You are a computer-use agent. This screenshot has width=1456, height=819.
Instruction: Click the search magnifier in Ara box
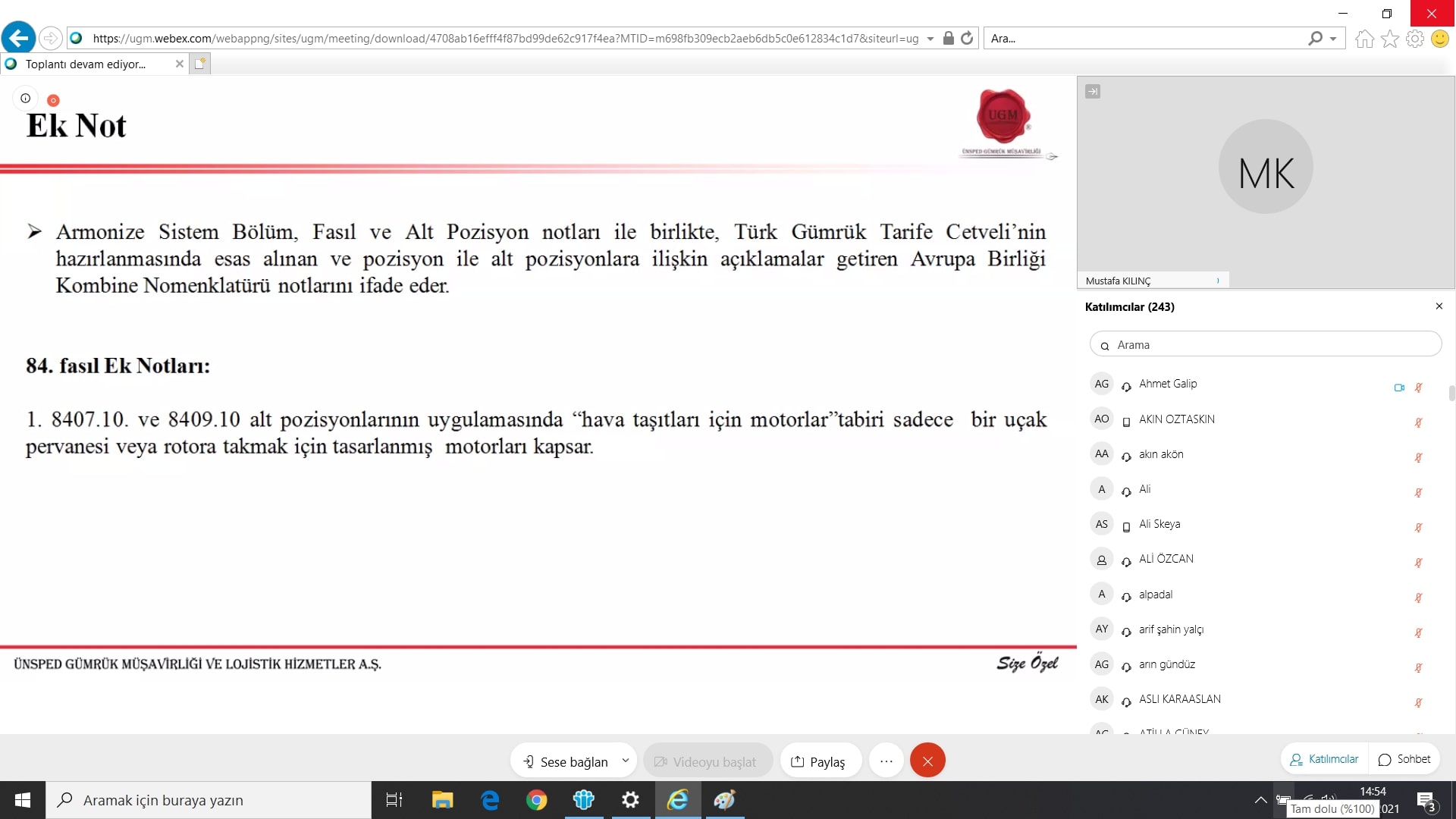pos(1316,38)
